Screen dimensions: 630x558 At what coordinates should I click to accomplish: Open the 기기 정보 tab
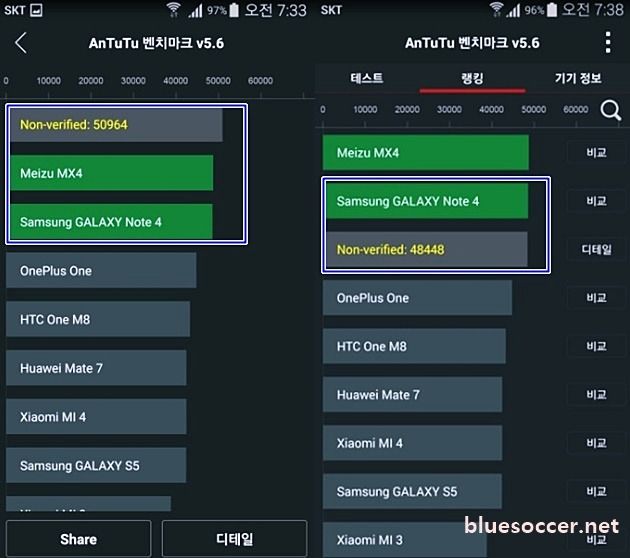pyautogui.click(x=578, y=78)
